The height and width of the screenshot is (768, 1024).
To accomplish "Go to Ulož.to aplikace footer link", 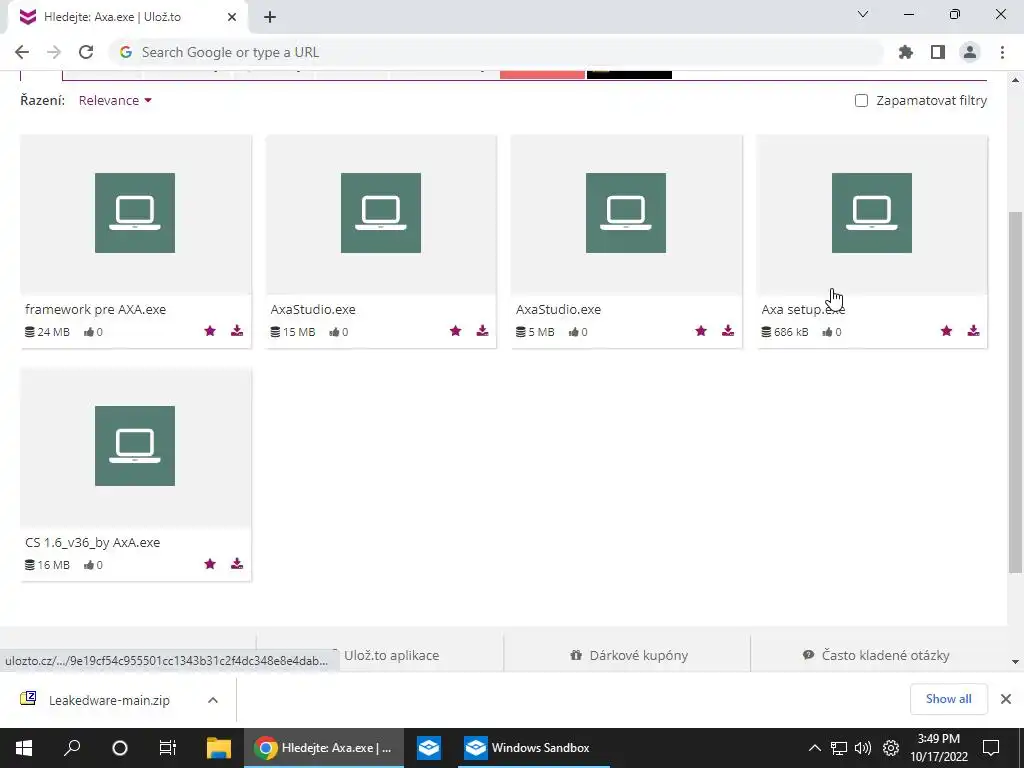I will click(391, 656).
